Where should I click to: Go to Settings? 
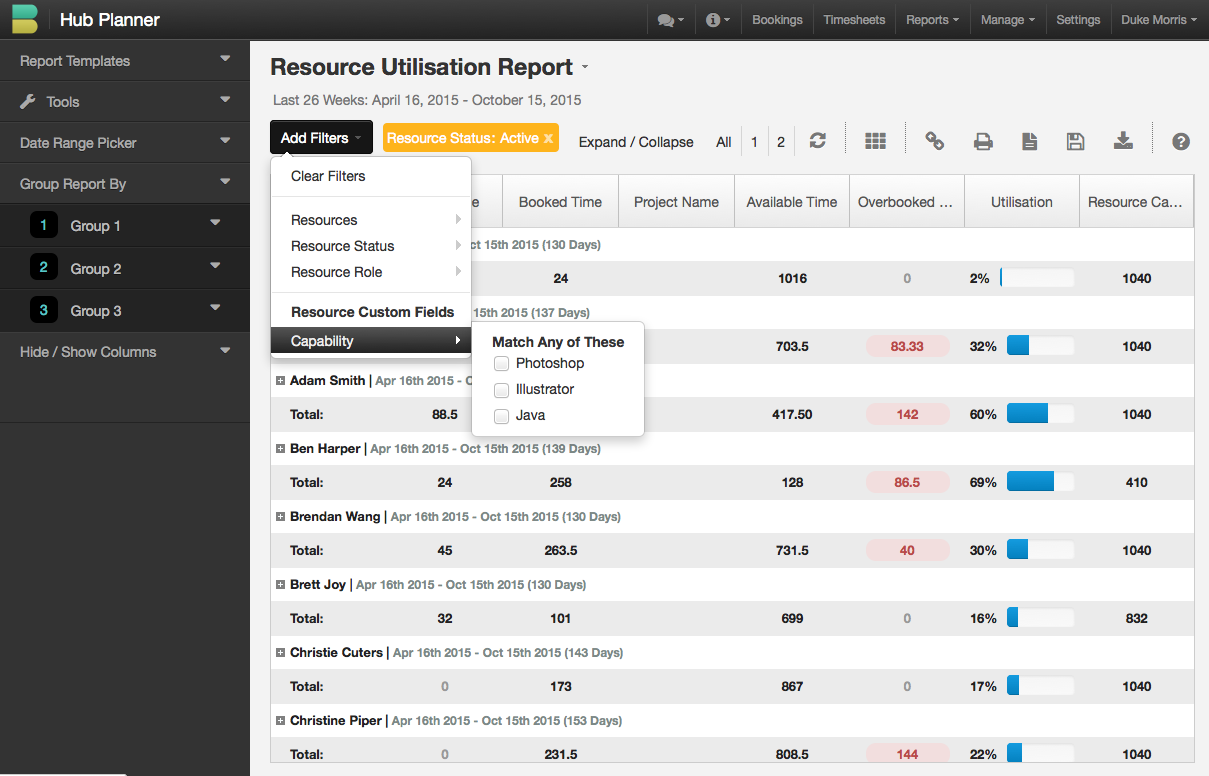click(x=1078, y=20)
